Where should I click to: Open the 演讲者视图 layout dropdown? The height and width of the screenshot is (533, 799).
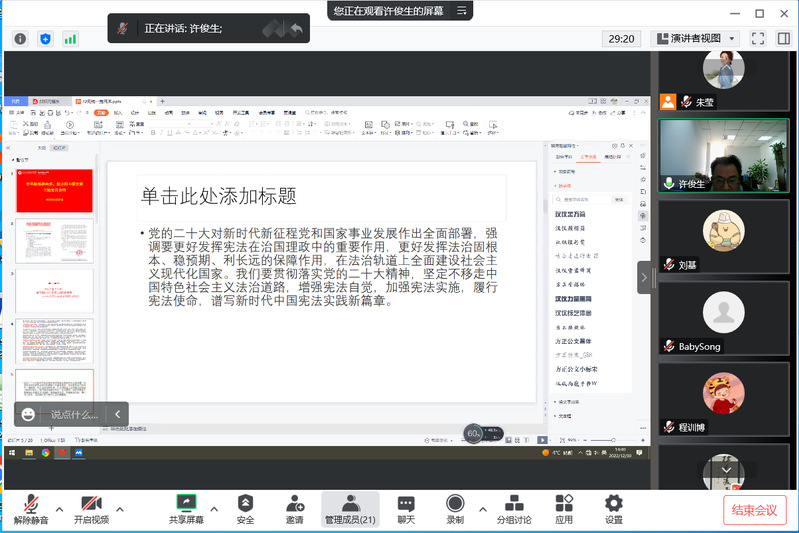(x=695, y=39)
